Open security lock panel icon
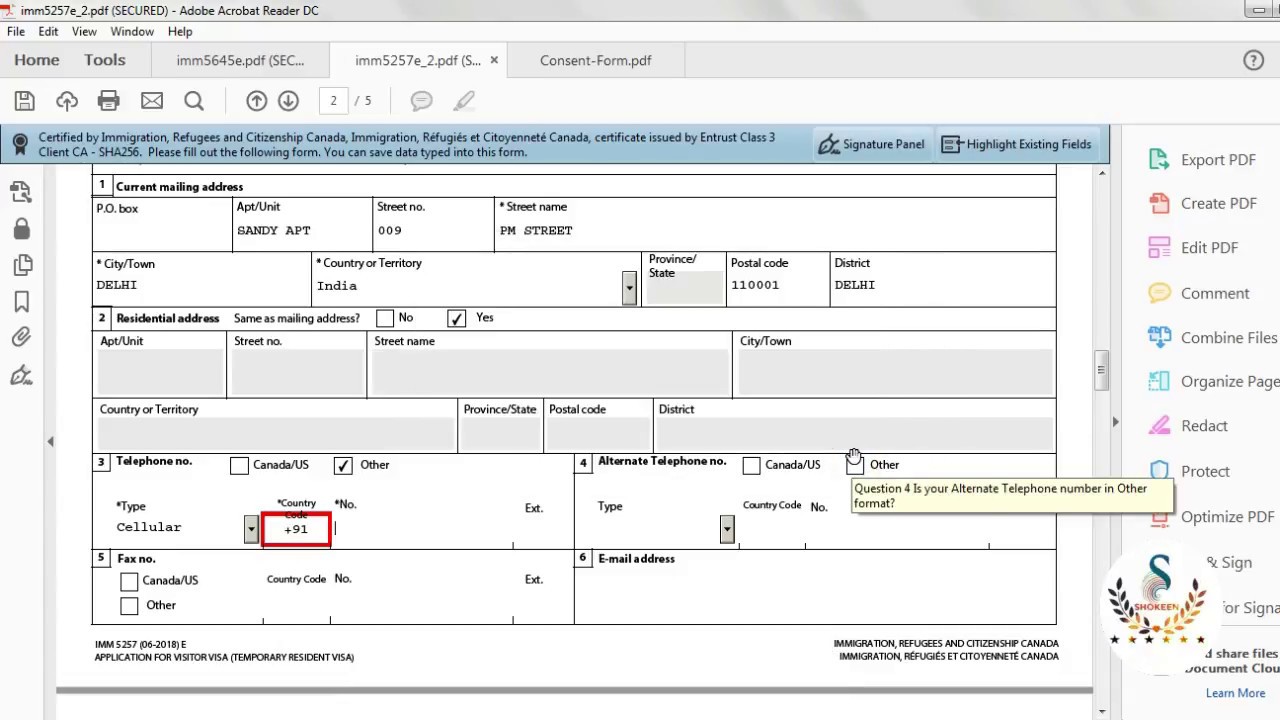This screenshot has height=720, width=1280. click(21, 228)
